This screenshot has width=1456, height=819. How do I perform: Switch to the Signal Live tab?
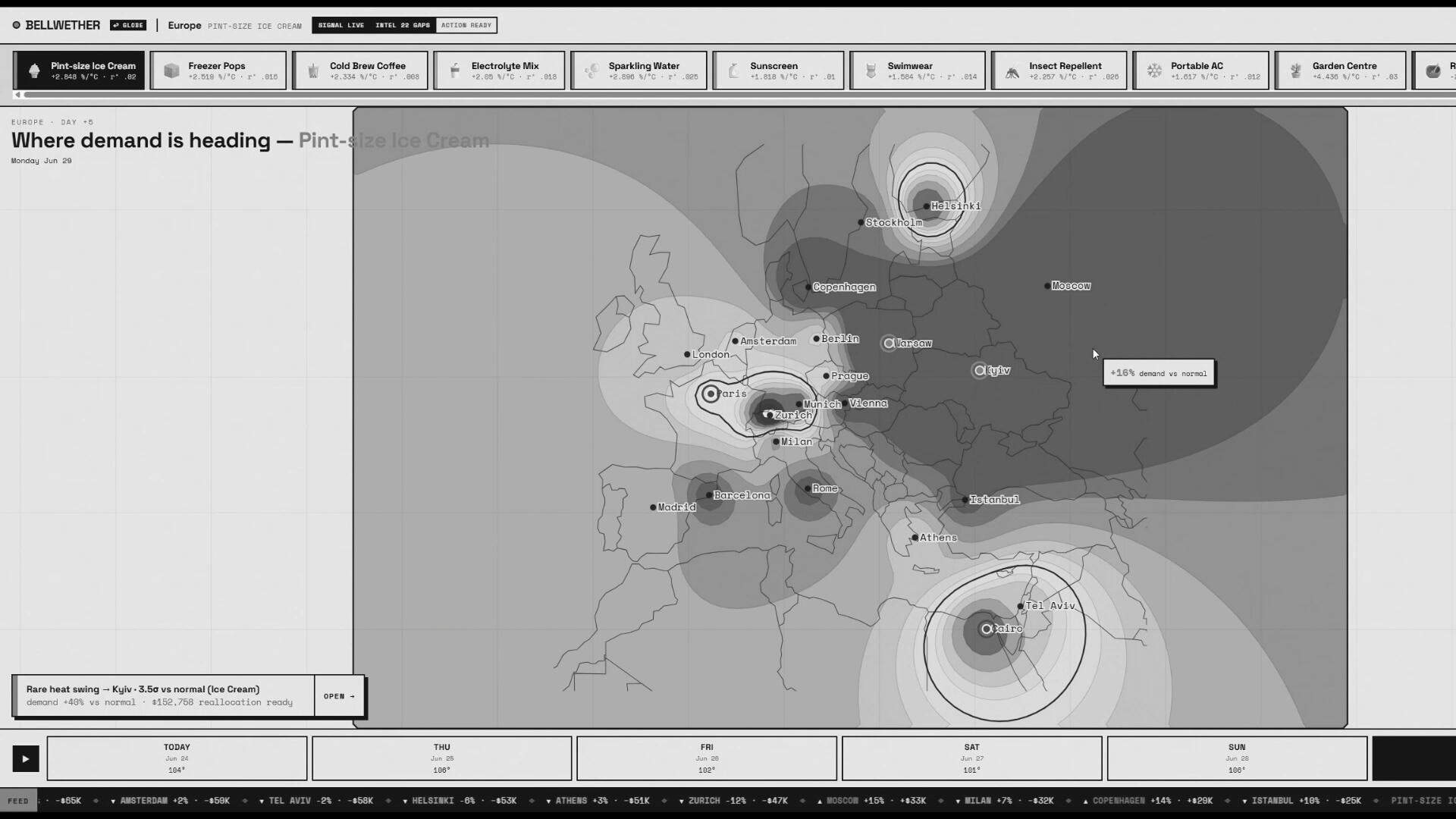coord(341,25)
